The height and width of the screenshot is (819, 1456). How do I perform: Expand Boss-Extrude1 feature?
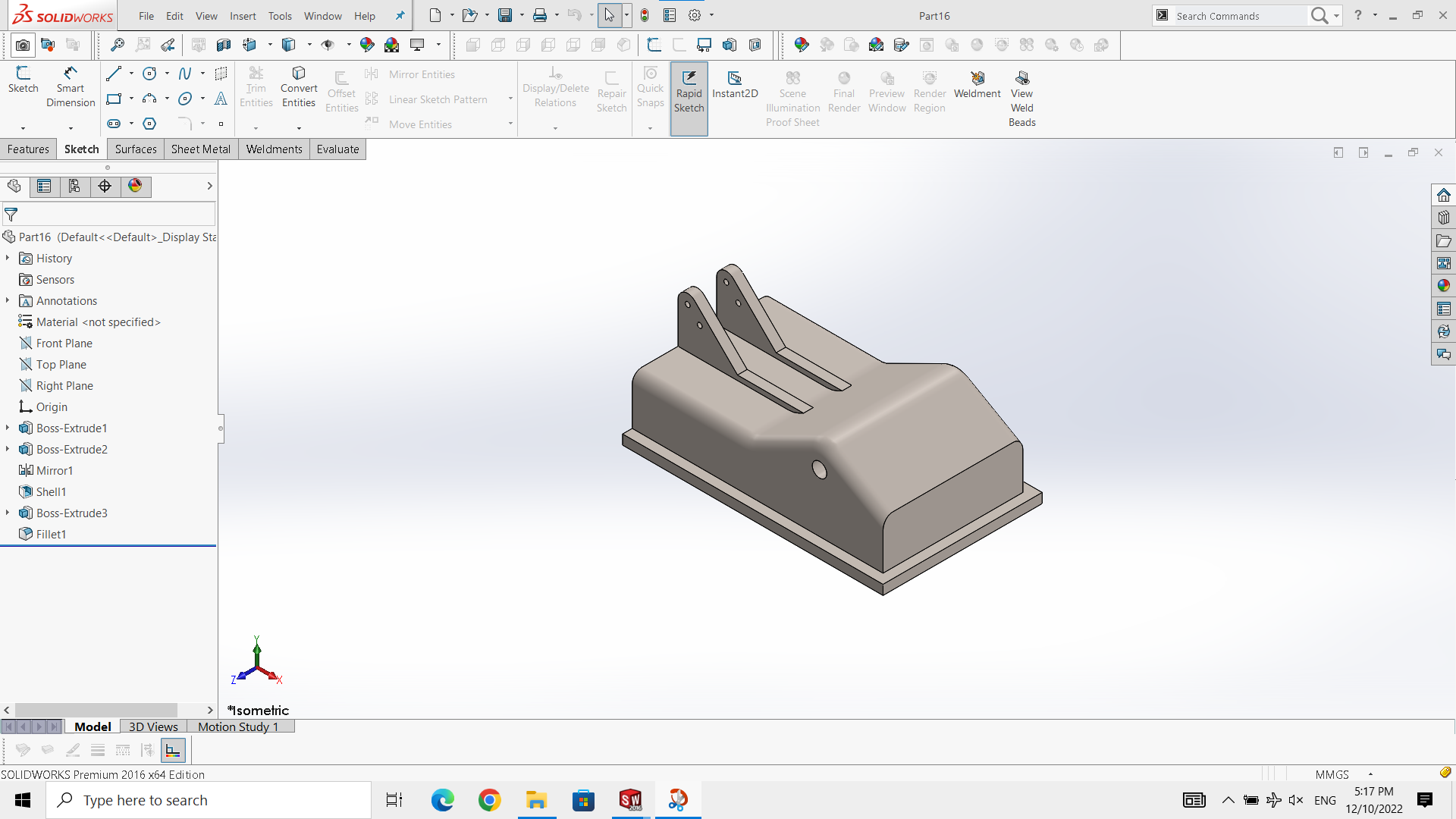tap(8, 428)
